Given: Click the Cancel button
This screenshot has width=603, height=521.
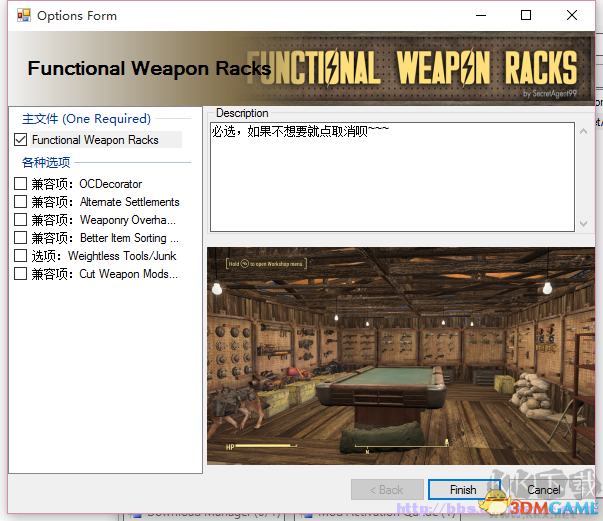Looking at the screenshot, I should click(x=544, y=489).
